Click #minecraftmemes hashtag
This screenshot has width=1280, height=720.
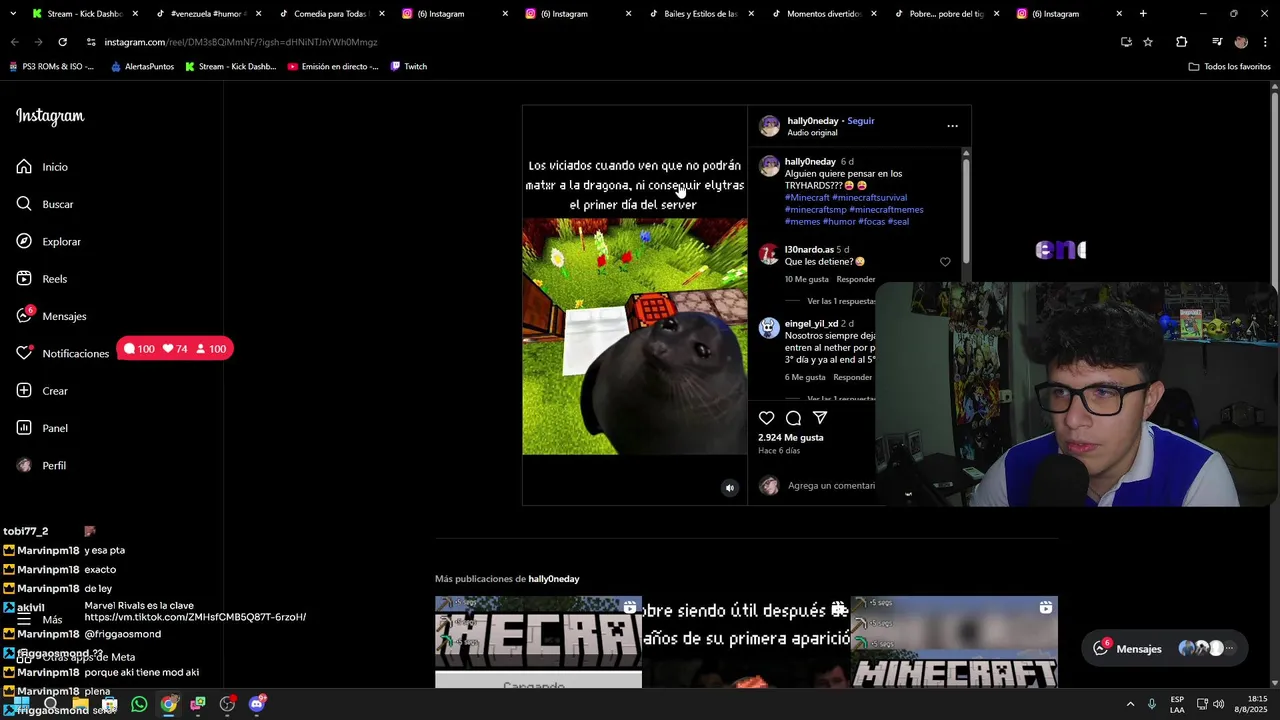click(x=886, y=210)
